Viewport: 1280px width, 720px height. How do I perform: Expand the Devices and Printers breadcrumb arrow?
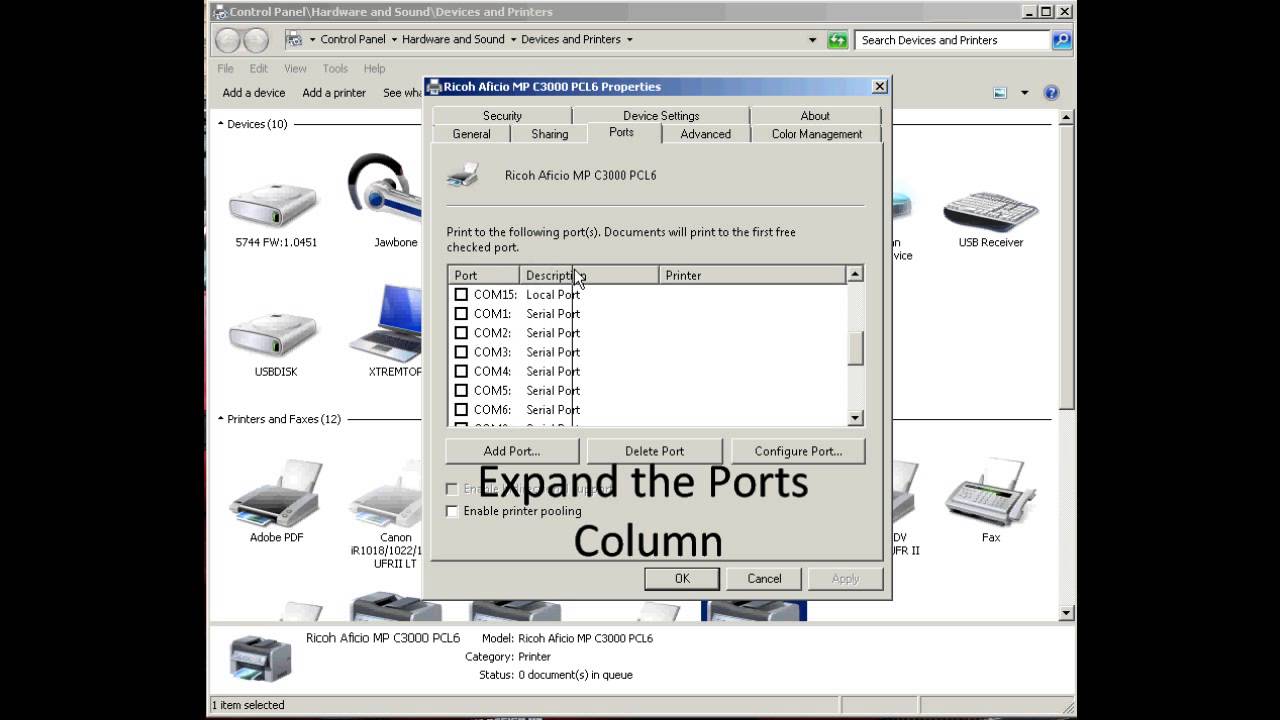[629, 40]
